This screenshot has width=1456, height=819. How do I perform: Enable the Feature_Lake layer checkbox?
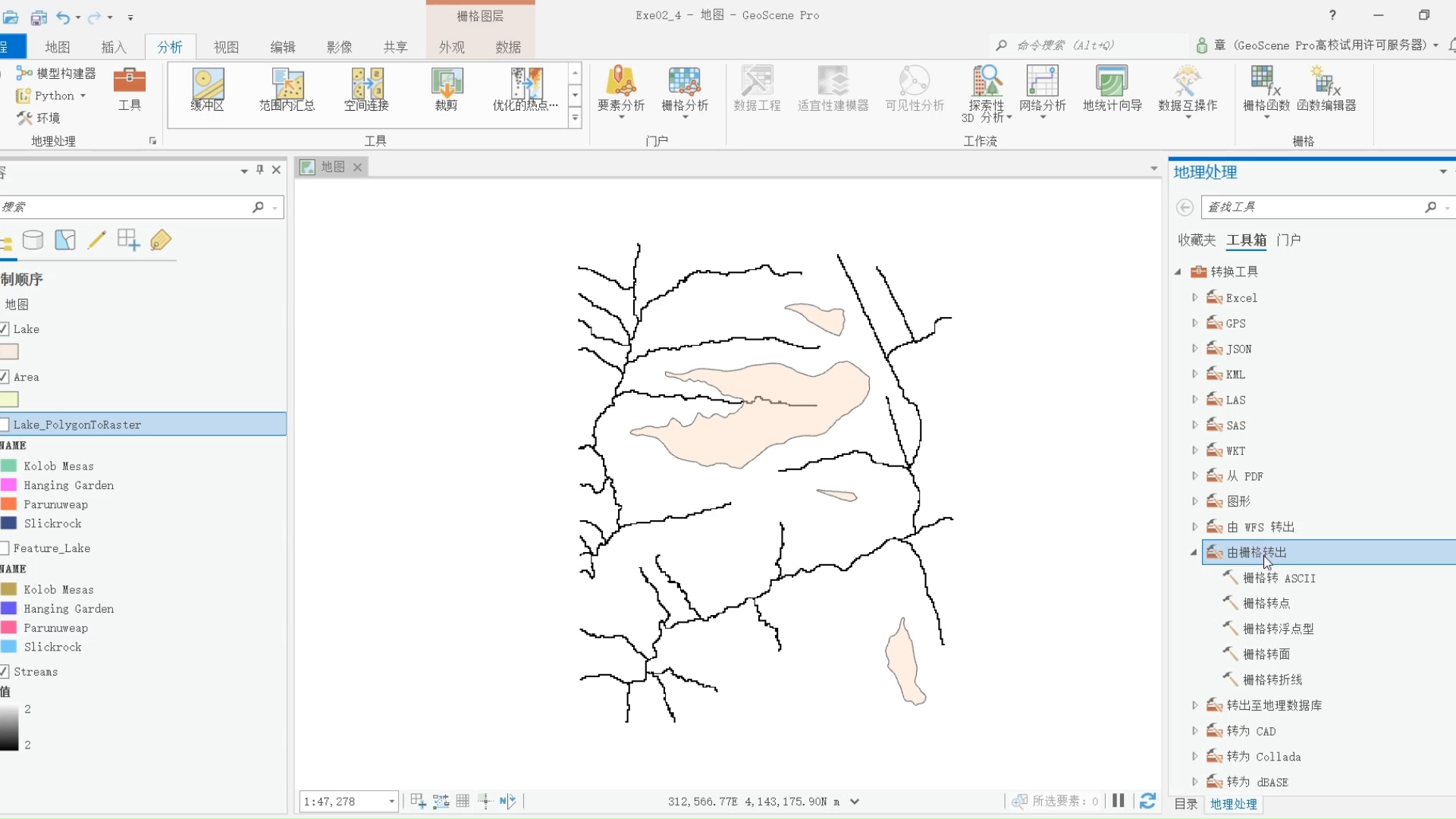point(5,548)
